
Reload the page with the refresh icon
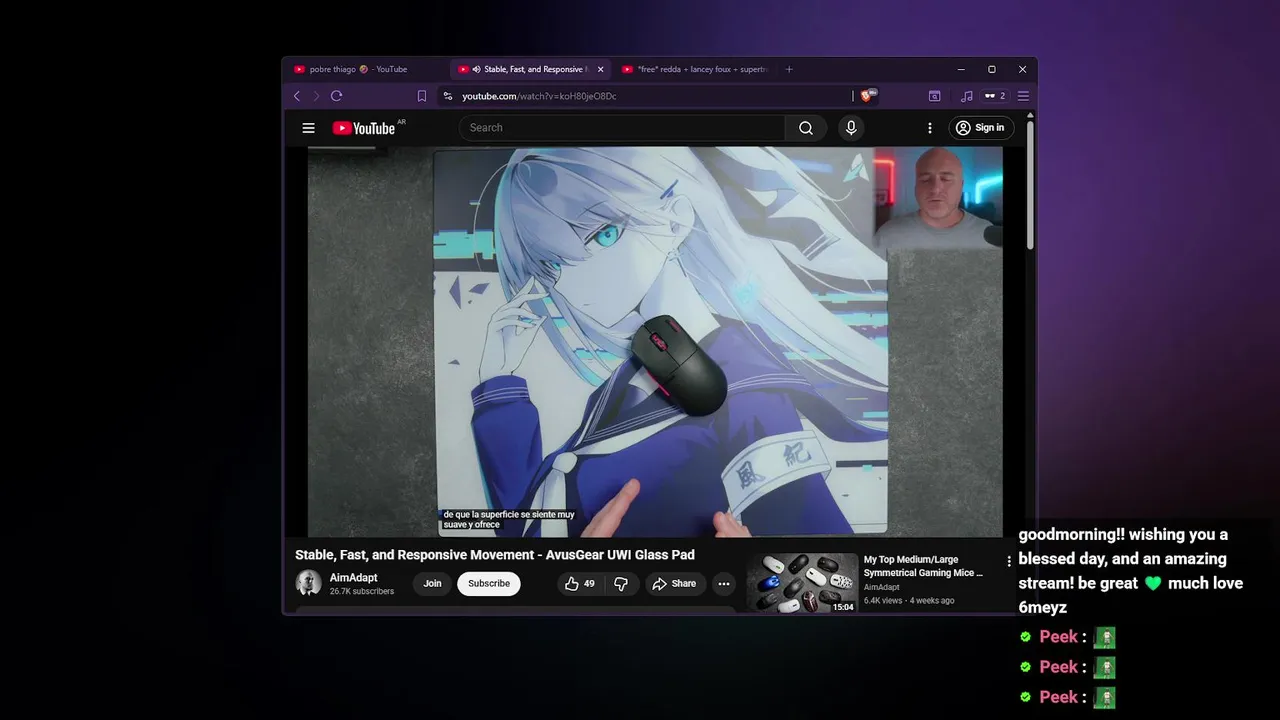[336, 96]
